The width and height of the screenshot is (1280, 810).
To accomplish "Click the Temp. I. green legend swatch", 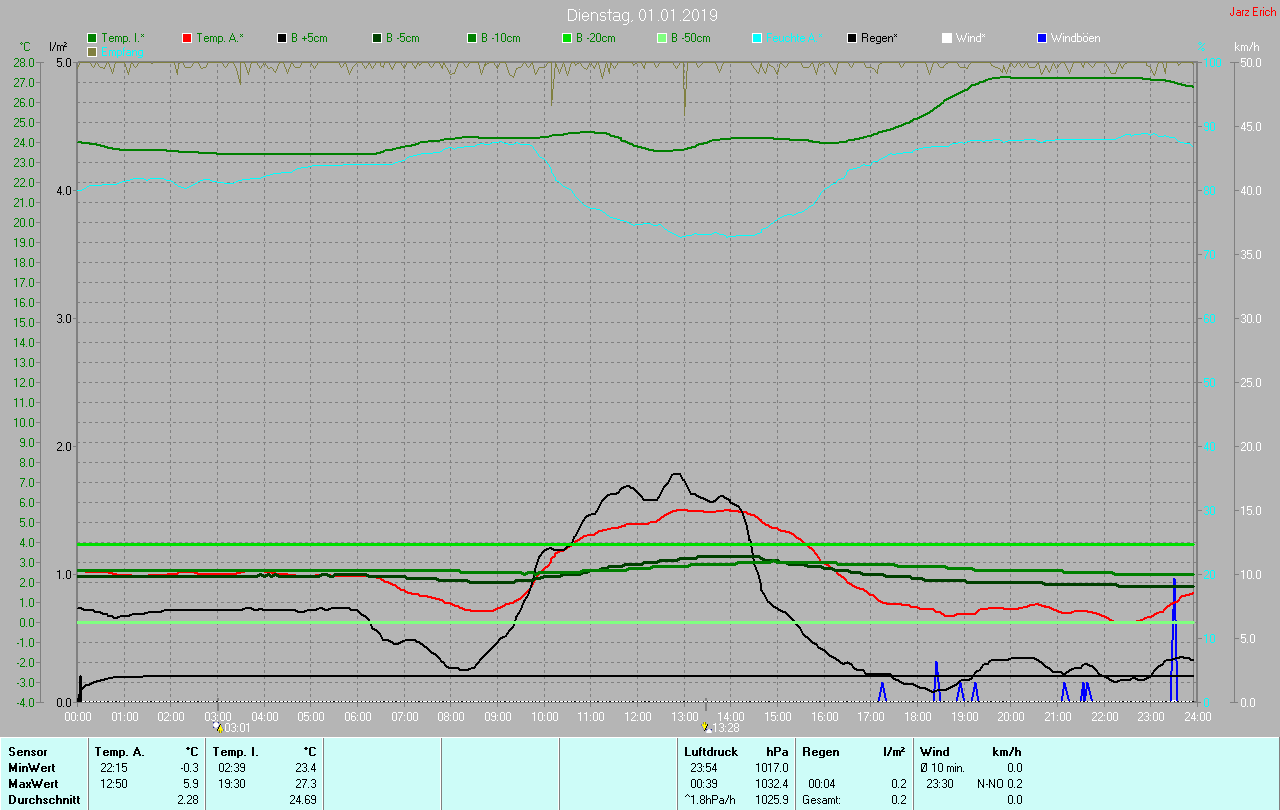I will click(x=93, y=38).
